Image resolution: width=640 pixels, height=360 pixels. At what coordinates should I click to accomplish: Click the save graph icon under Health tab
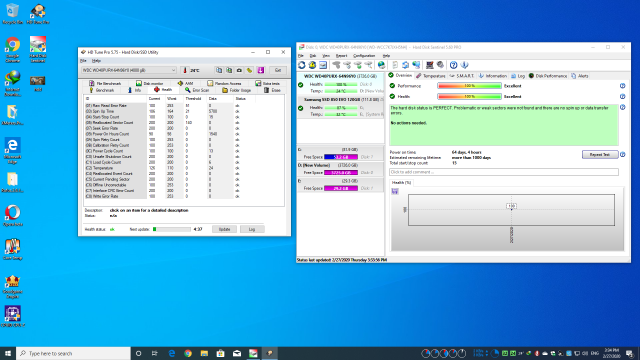[395, 191]
